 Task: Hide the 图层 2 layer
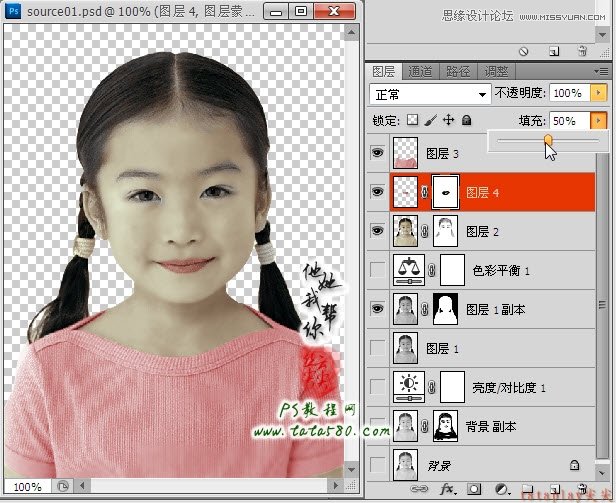(378, 231)
